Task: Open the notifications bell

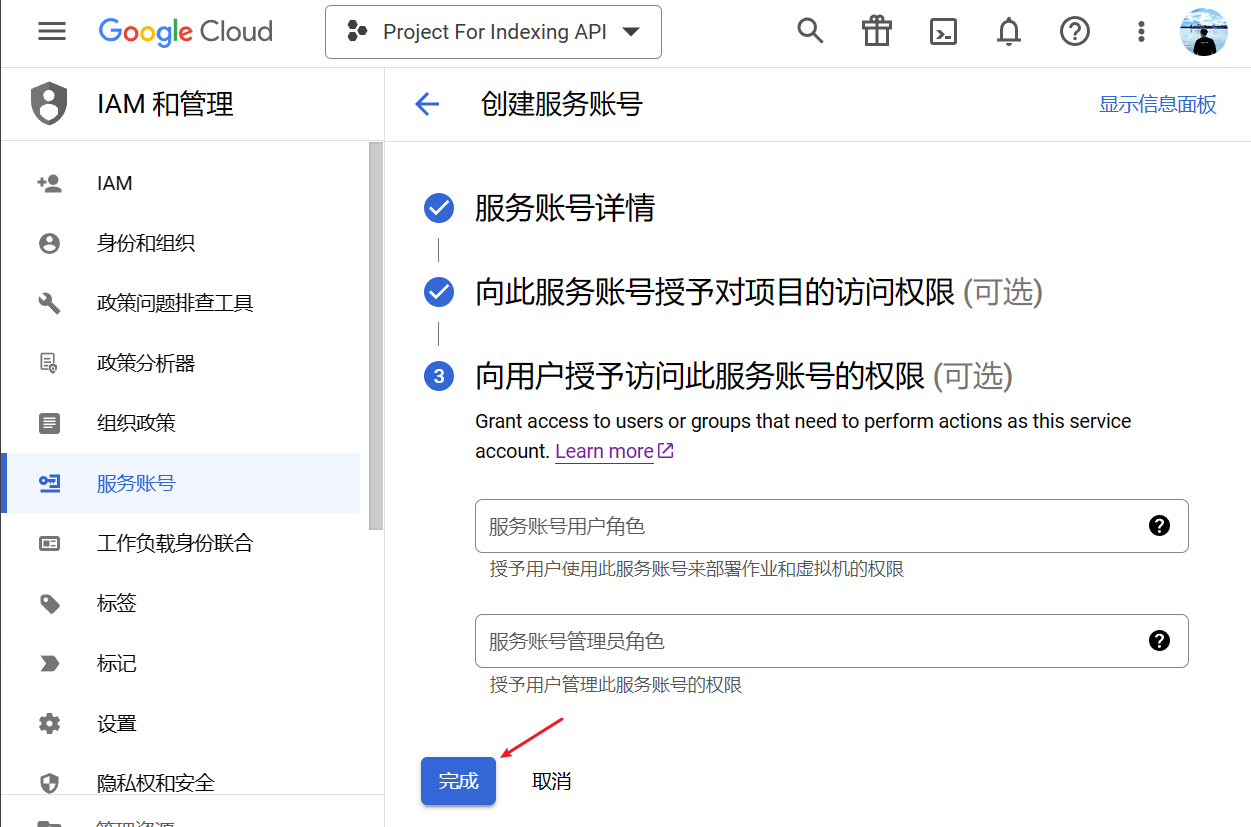Action: click(1008, 32)
